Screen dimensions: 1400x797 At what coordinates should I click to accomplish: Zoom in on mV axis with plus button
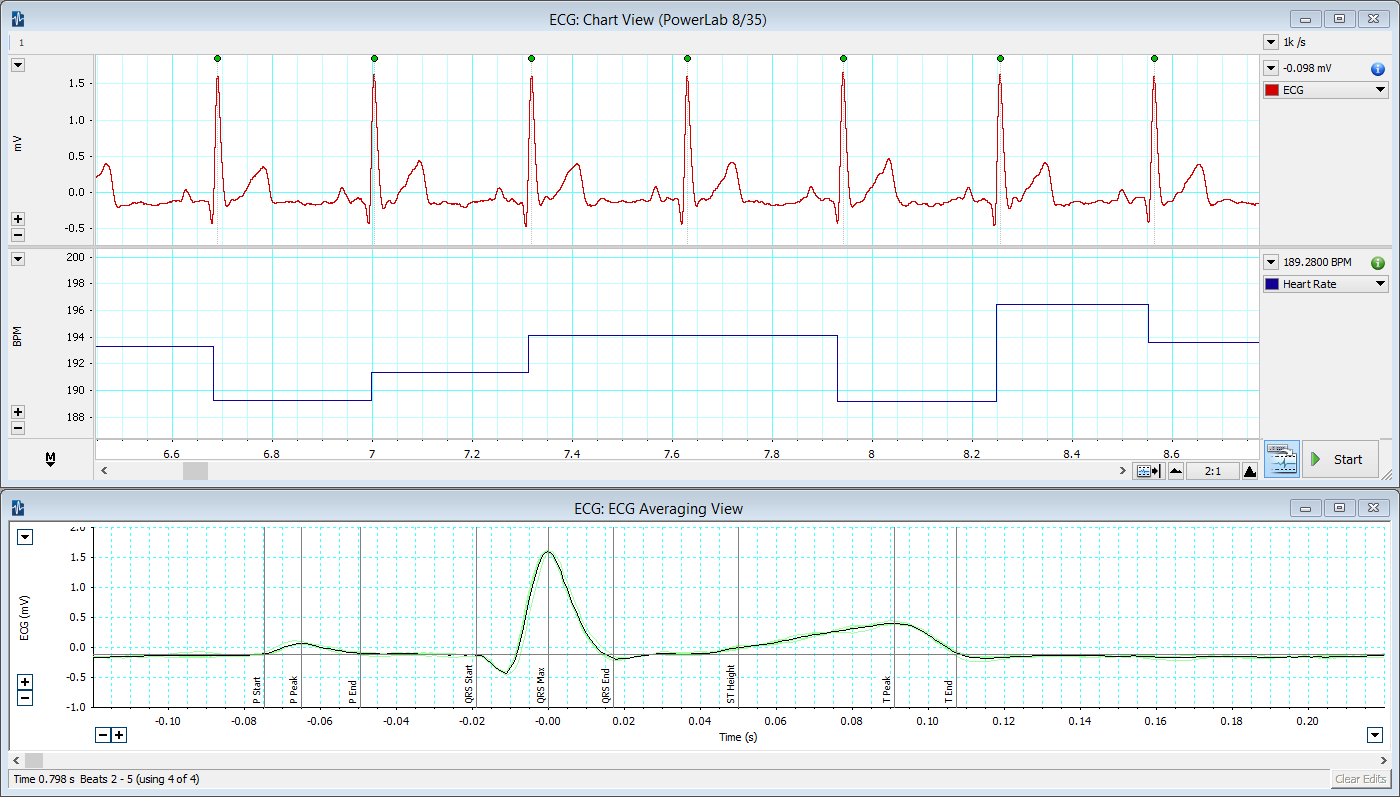click(18, 219)
